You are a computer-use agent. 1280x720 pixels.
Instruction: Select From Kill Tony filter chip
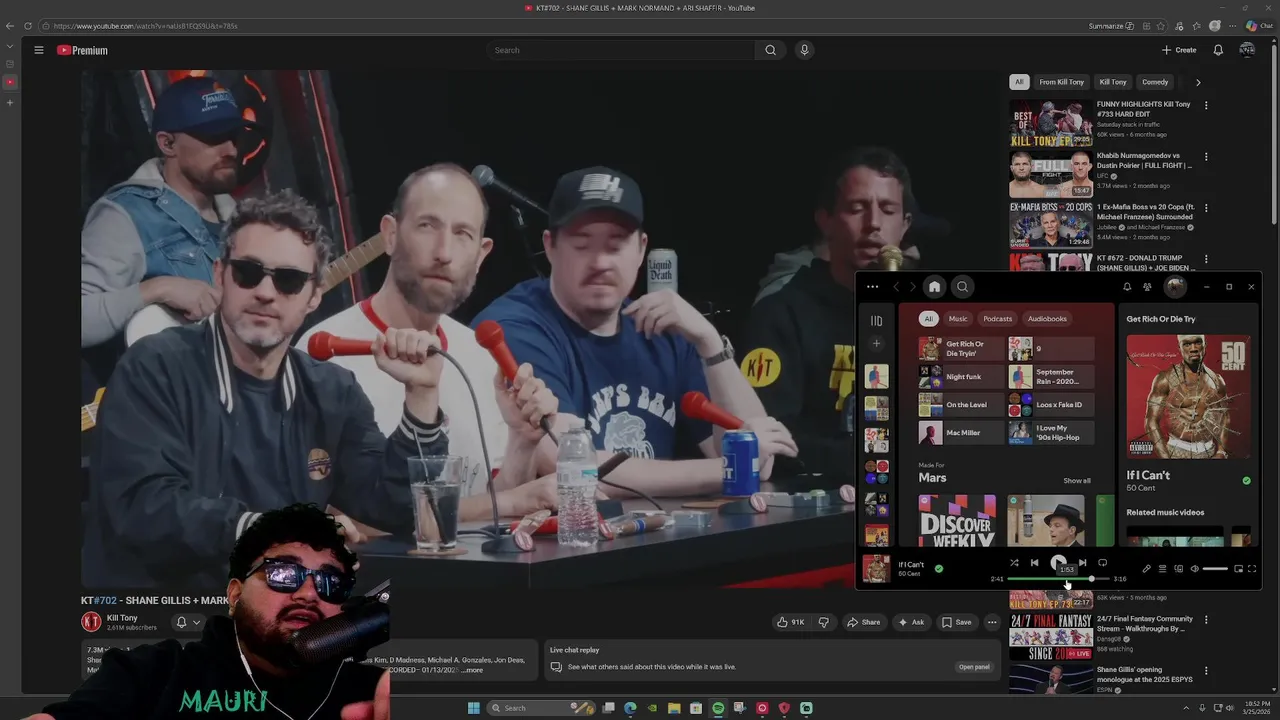(1061, 82)
